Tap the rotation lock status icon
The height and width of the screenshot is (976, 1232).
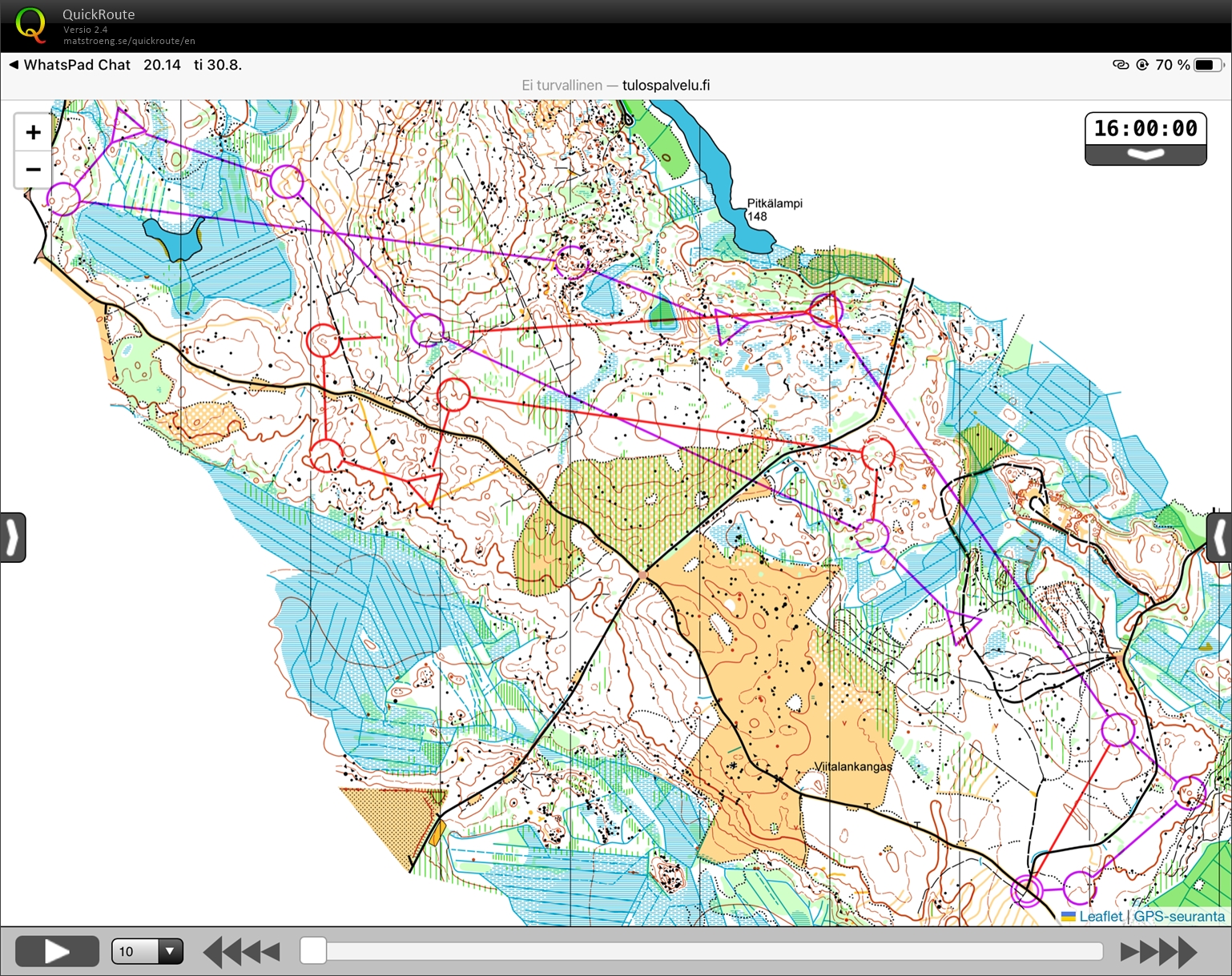(x=1142, y=65)
